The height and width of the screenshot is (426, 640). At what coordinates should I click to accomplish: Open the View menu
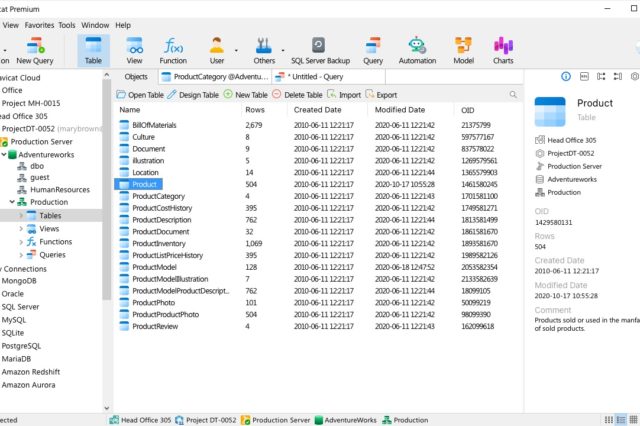click(11, 25)
